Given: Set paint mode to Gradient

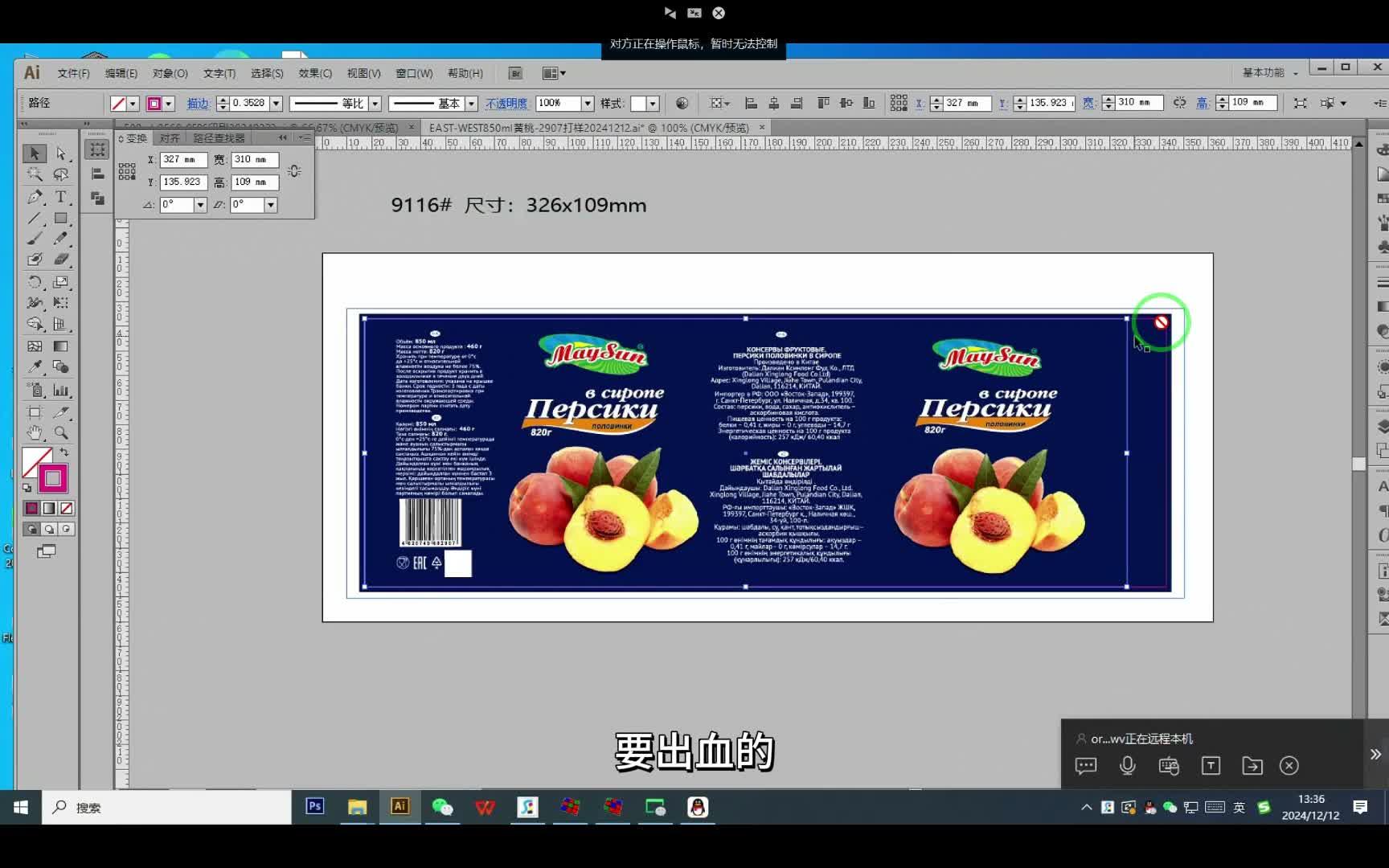Looking at the screenshot, I should 49,508.
